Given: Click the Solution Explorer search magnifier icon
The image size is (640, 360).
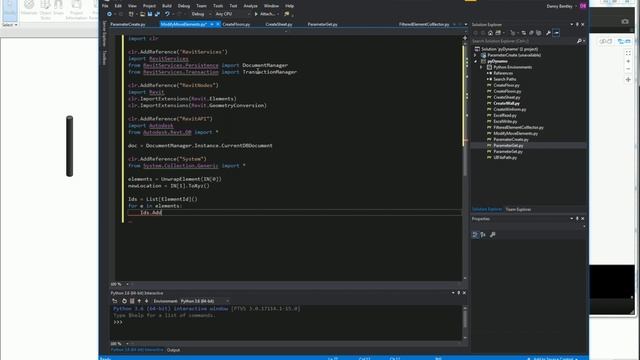Looking at the screenshot, I should tap(579, 41).
